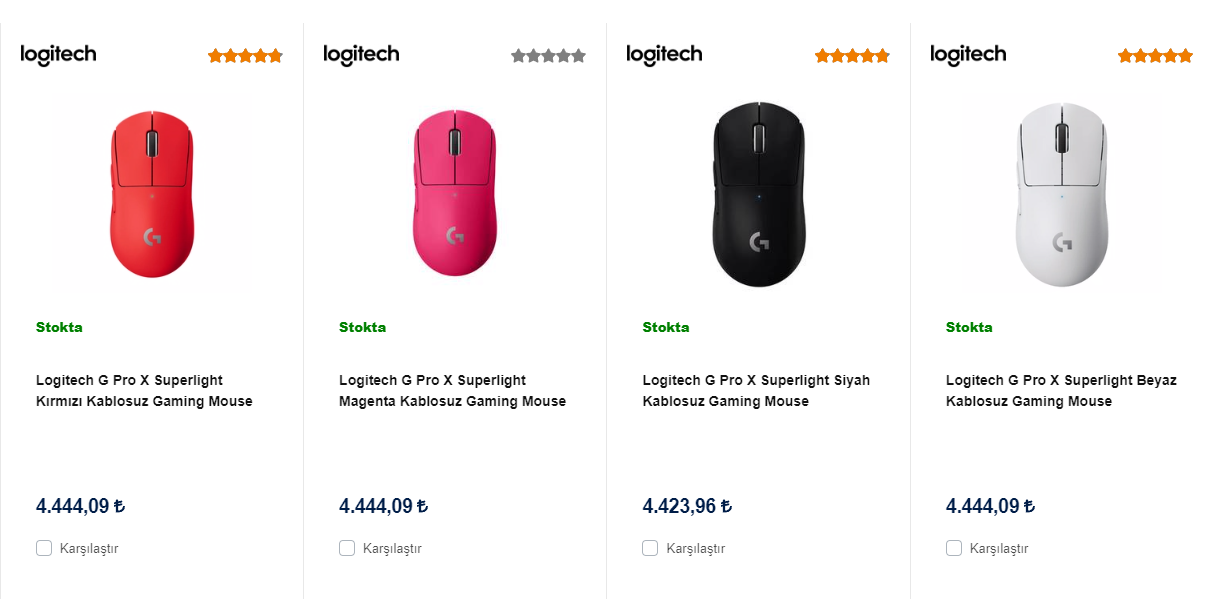The width and height of the screenshot is (1229, 599).
Task: Click the orange star rating of the red mouse
Action: (245, 56)
